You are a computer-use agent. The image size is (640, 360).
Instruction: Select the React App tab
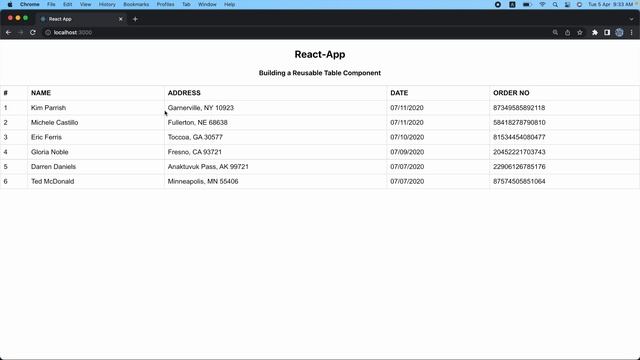pyautogui.click(x=82, y=19)
